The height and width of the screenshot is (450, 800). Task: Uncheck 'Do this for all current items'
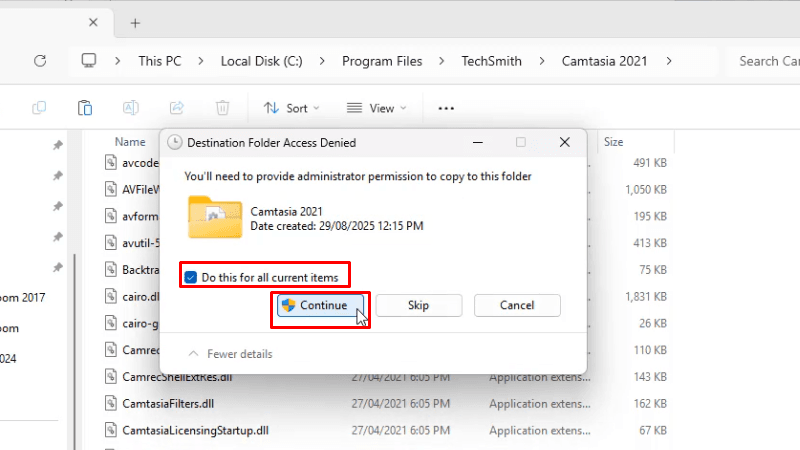(x=189, y=277)
